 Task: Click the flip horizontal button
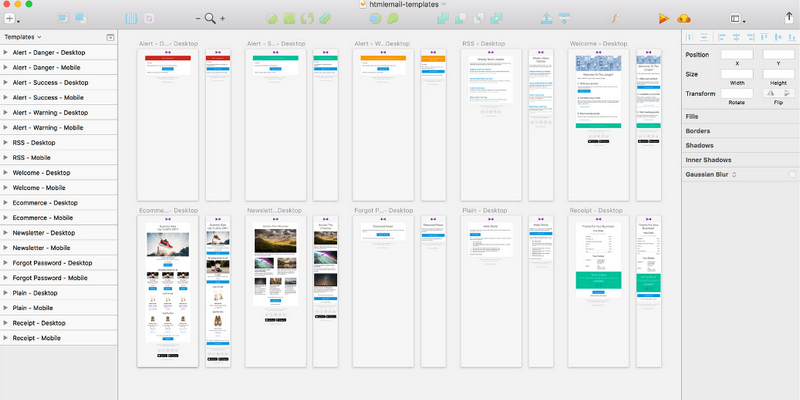[x=770, y=92]
